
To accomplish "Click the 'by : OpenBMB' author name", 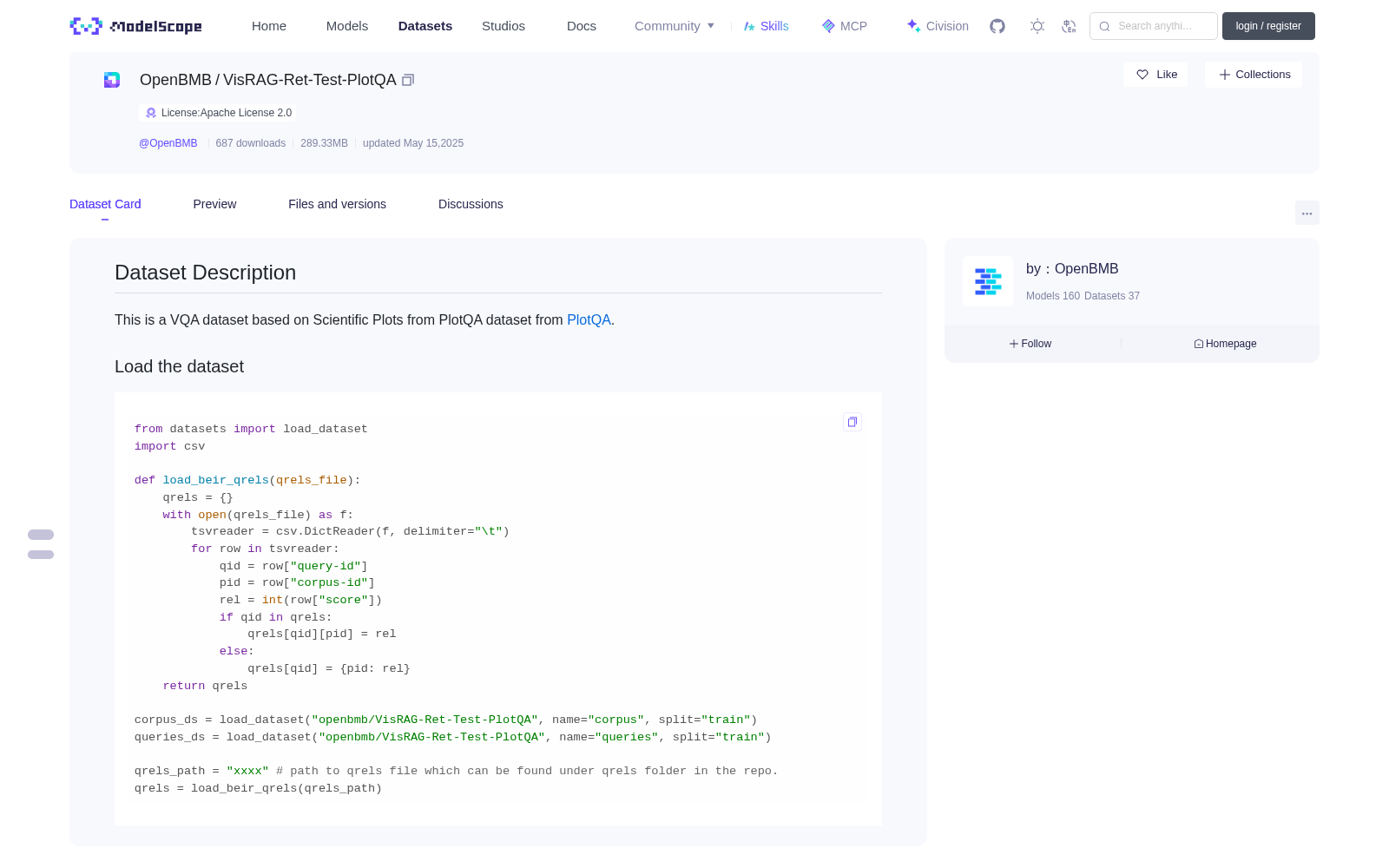I will click(1072, 269).
